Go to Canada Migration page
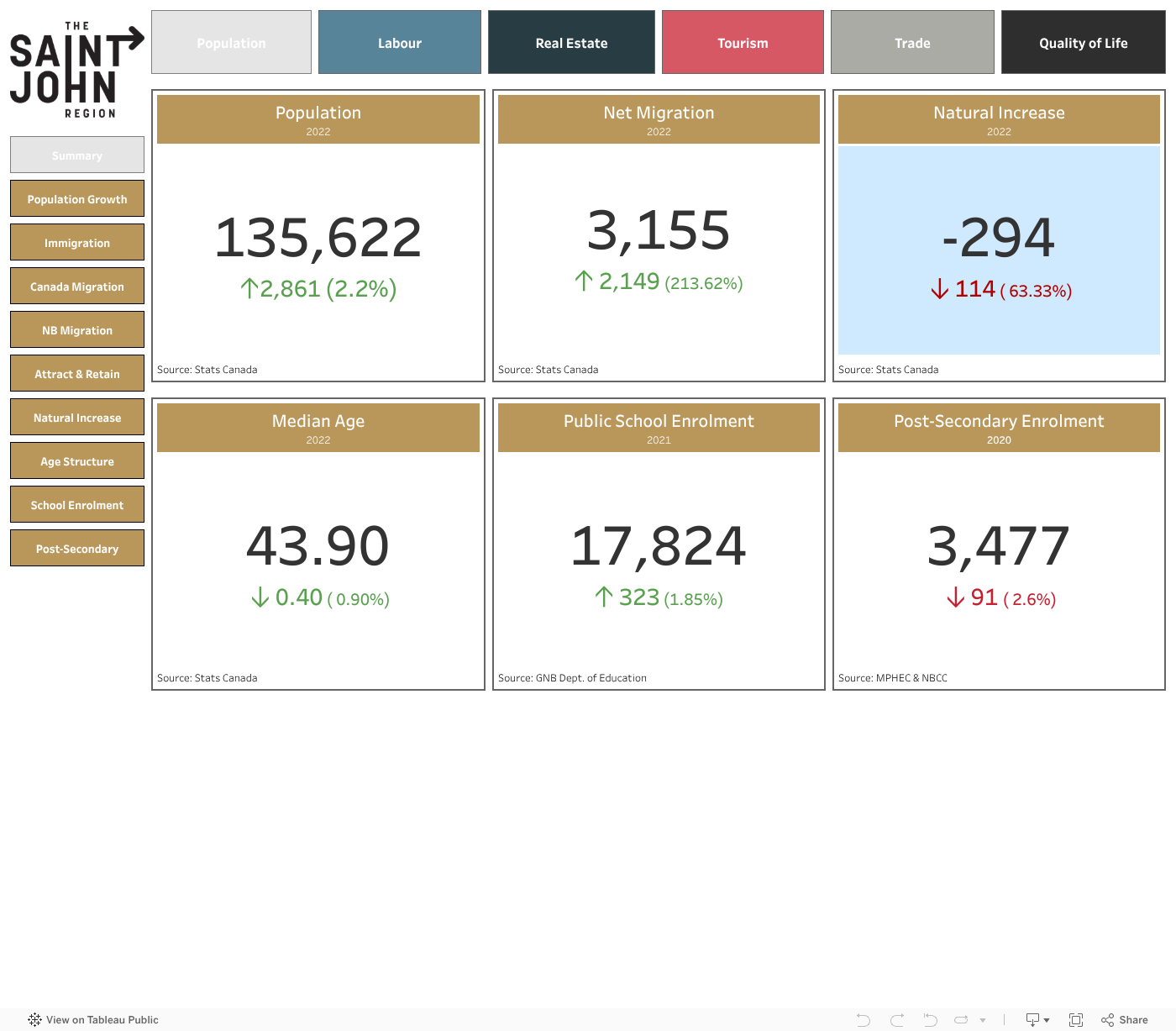The height and width of the screenshot is (1031, 1176). pos(77,286)
